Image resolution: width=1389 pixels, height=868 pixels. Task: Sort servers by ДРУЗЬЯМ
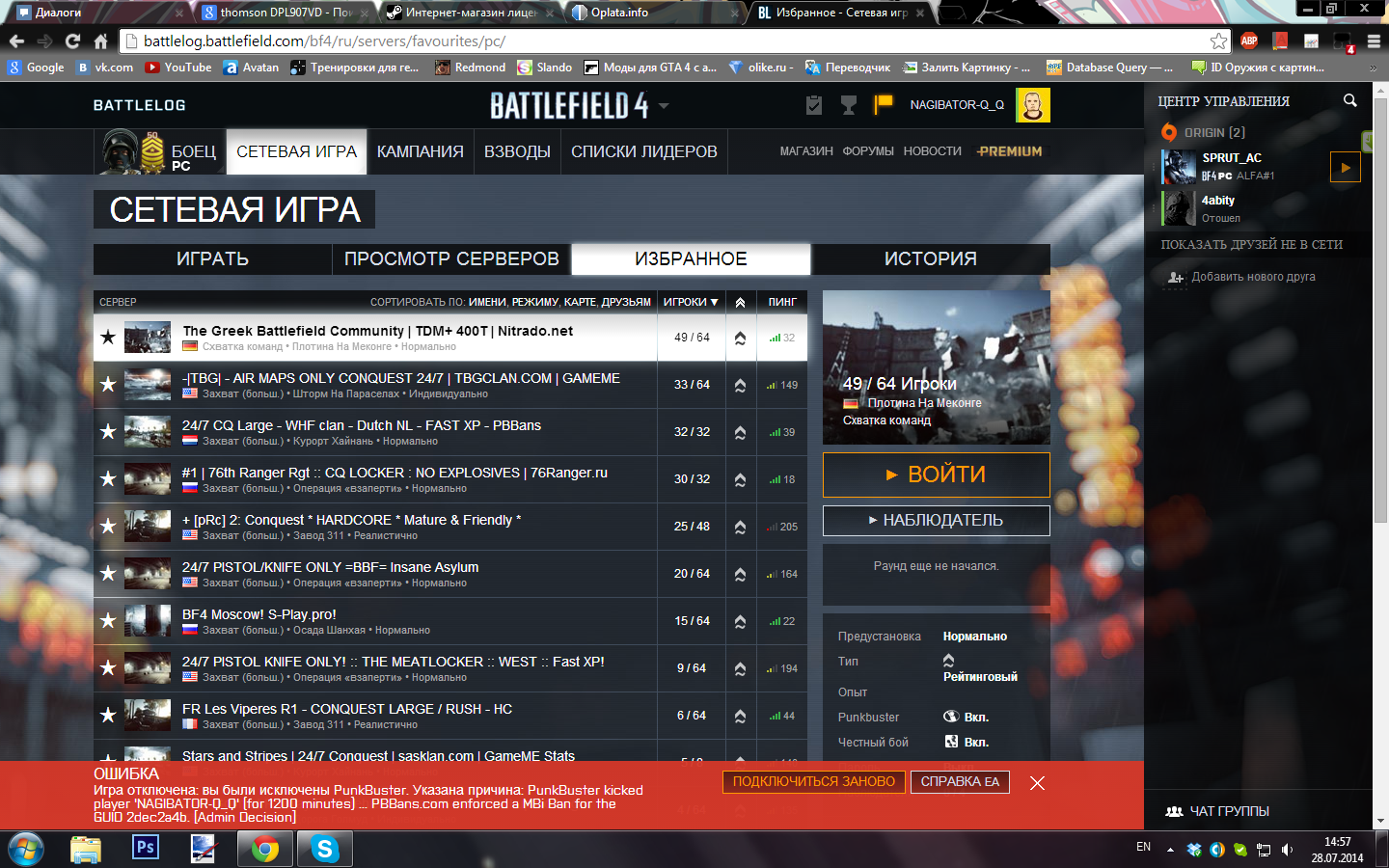click(x=626, y=302)
